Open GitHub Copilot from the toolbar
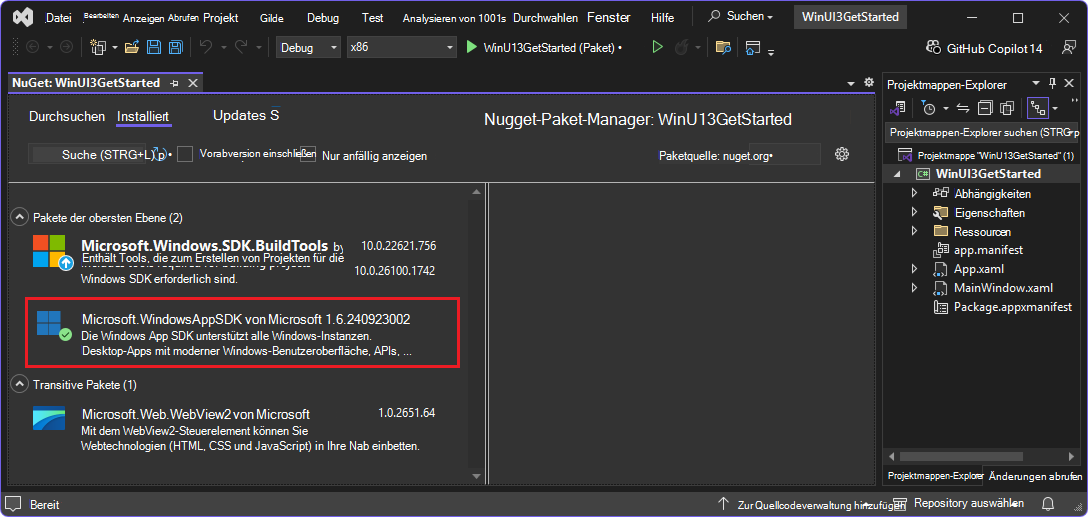The width and height of the screenshot is (1088, 517). [984, 48]
